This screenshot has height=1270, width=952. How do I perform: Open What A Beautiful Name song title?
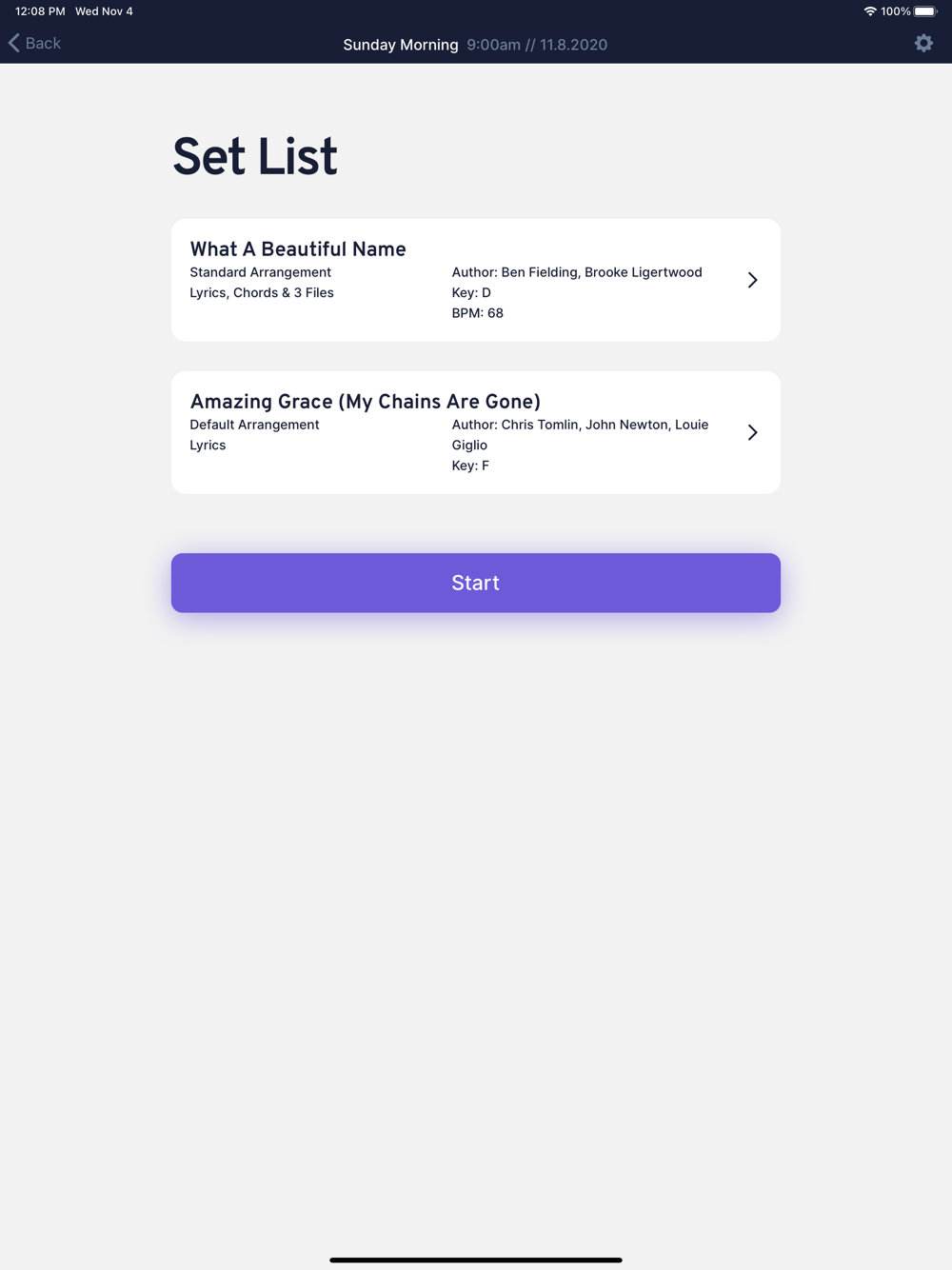298,249
